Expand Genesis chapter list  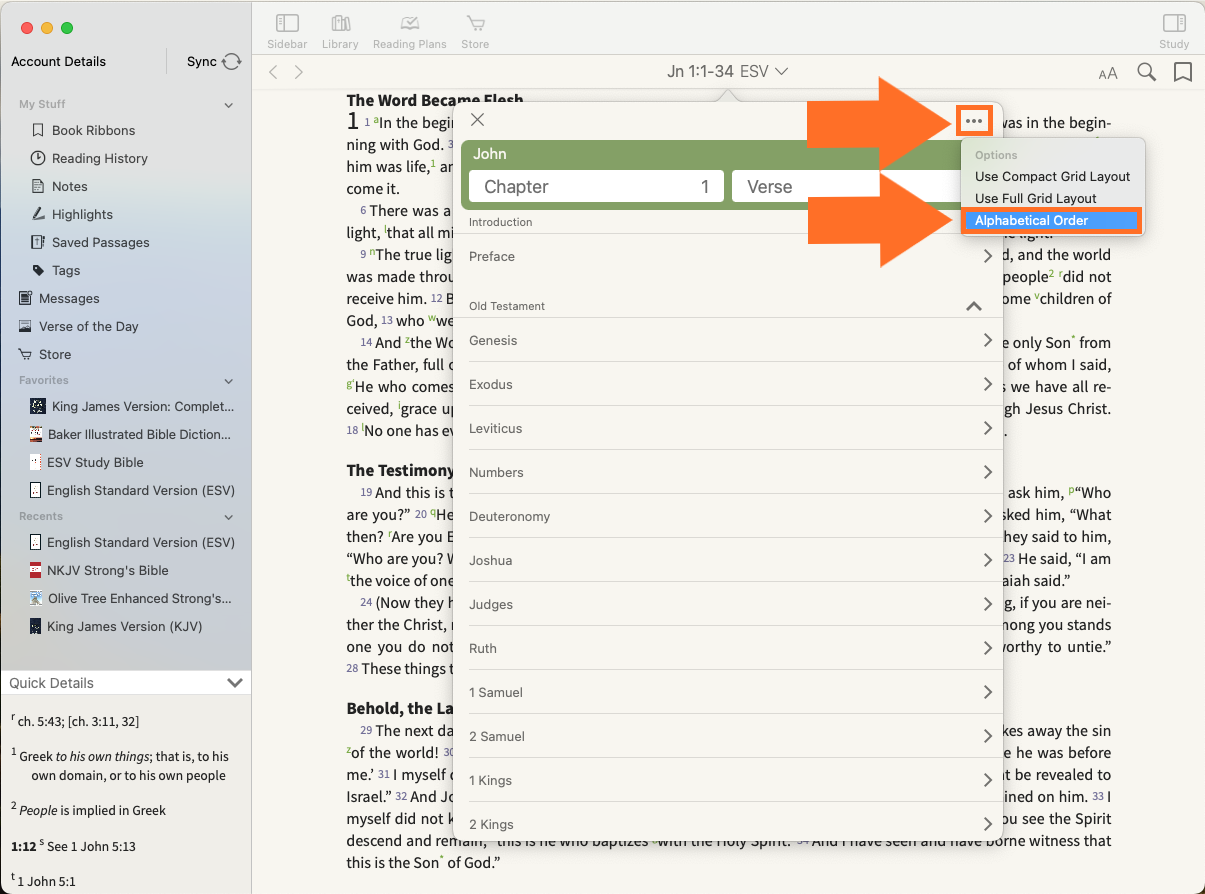pyautogui.click(x=987, y=340)
